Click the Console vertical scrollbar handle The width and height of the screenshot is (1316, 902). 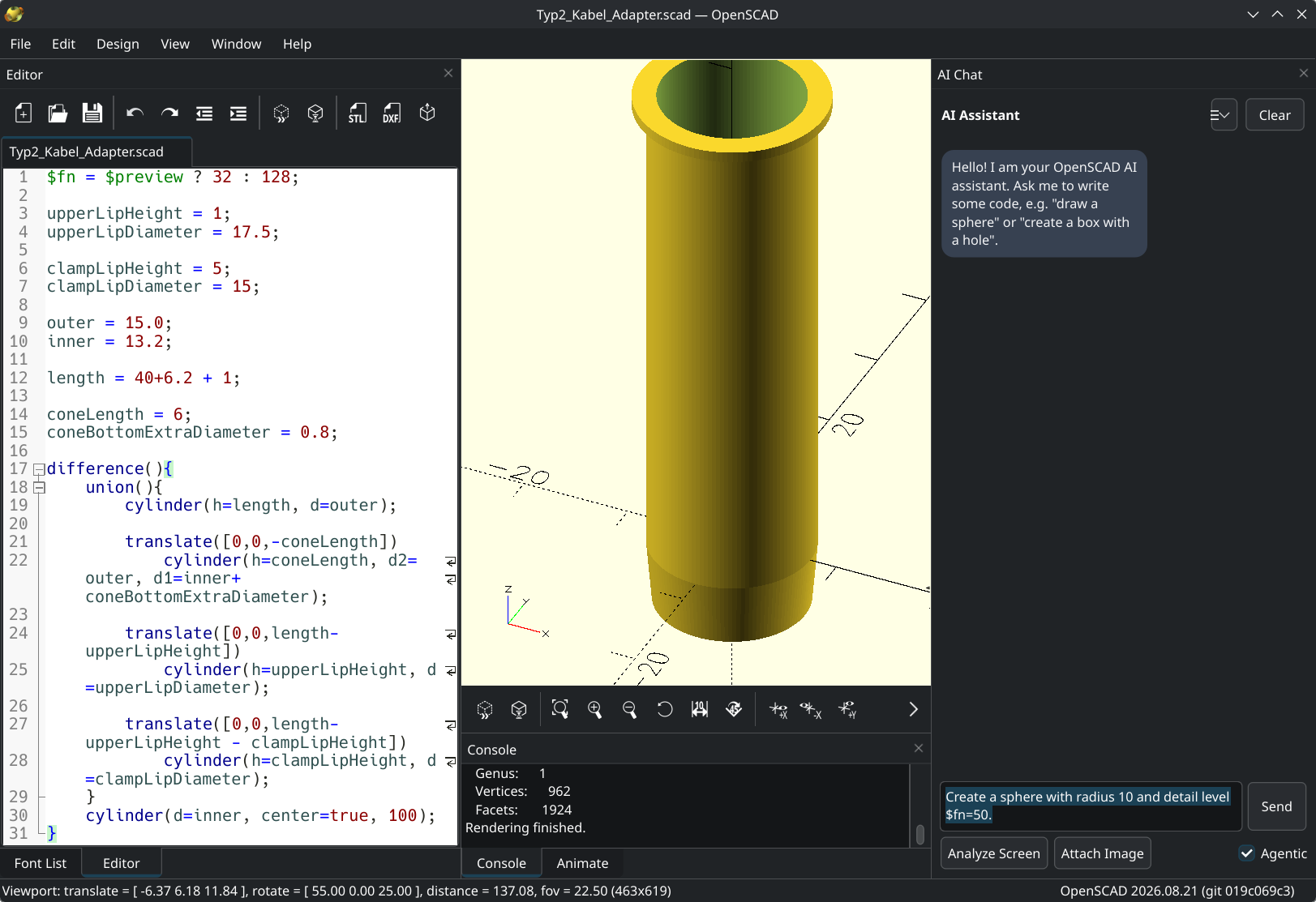tap(920, 835)
